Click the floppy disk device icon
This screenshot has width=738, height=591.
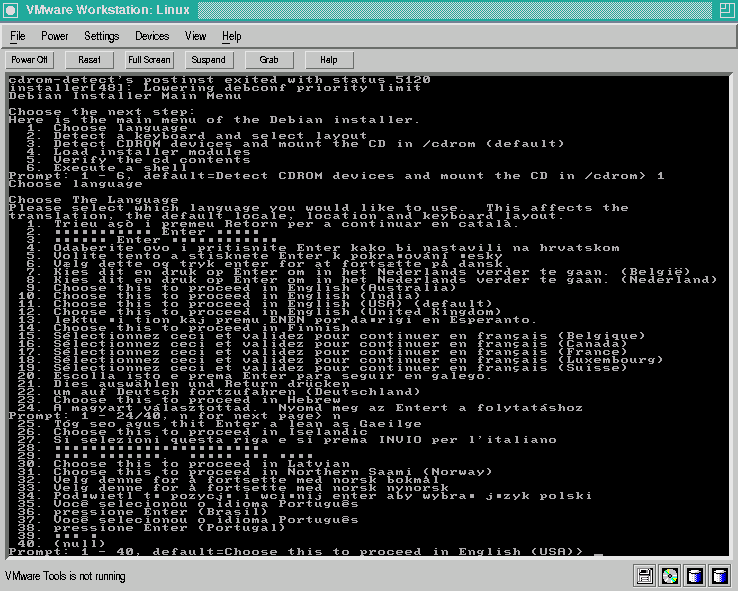point(644,575)
